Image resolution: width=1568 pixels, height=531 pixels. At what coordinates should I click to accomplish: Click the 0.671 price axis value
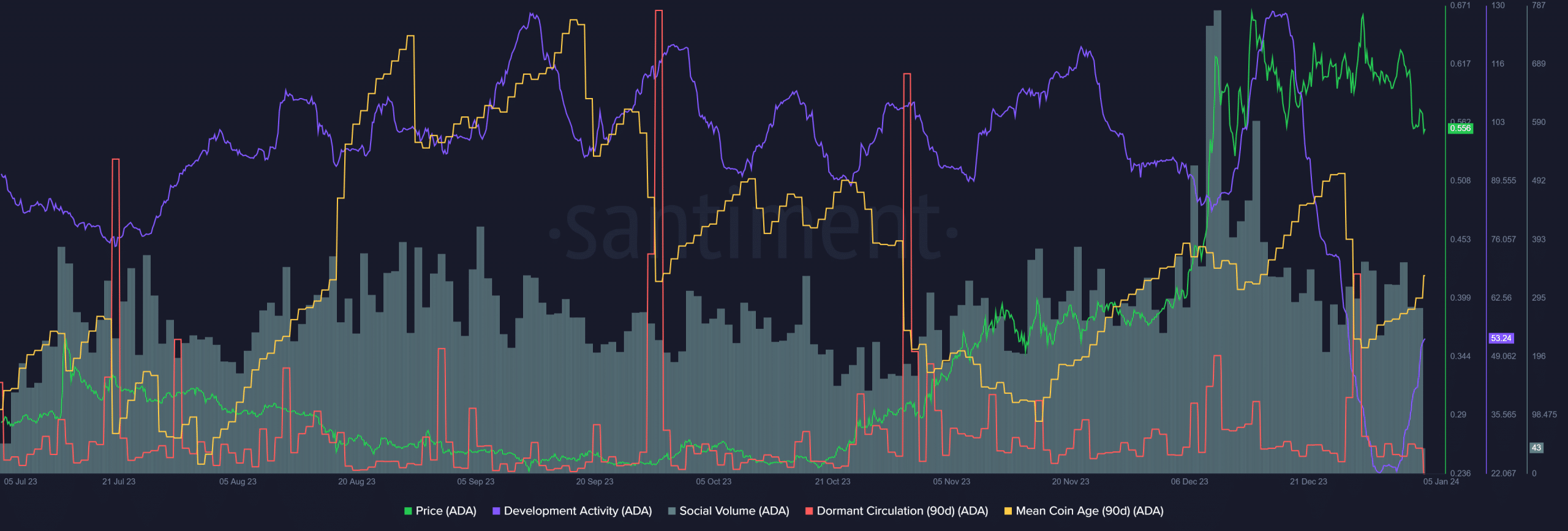tap(1460, 5)
